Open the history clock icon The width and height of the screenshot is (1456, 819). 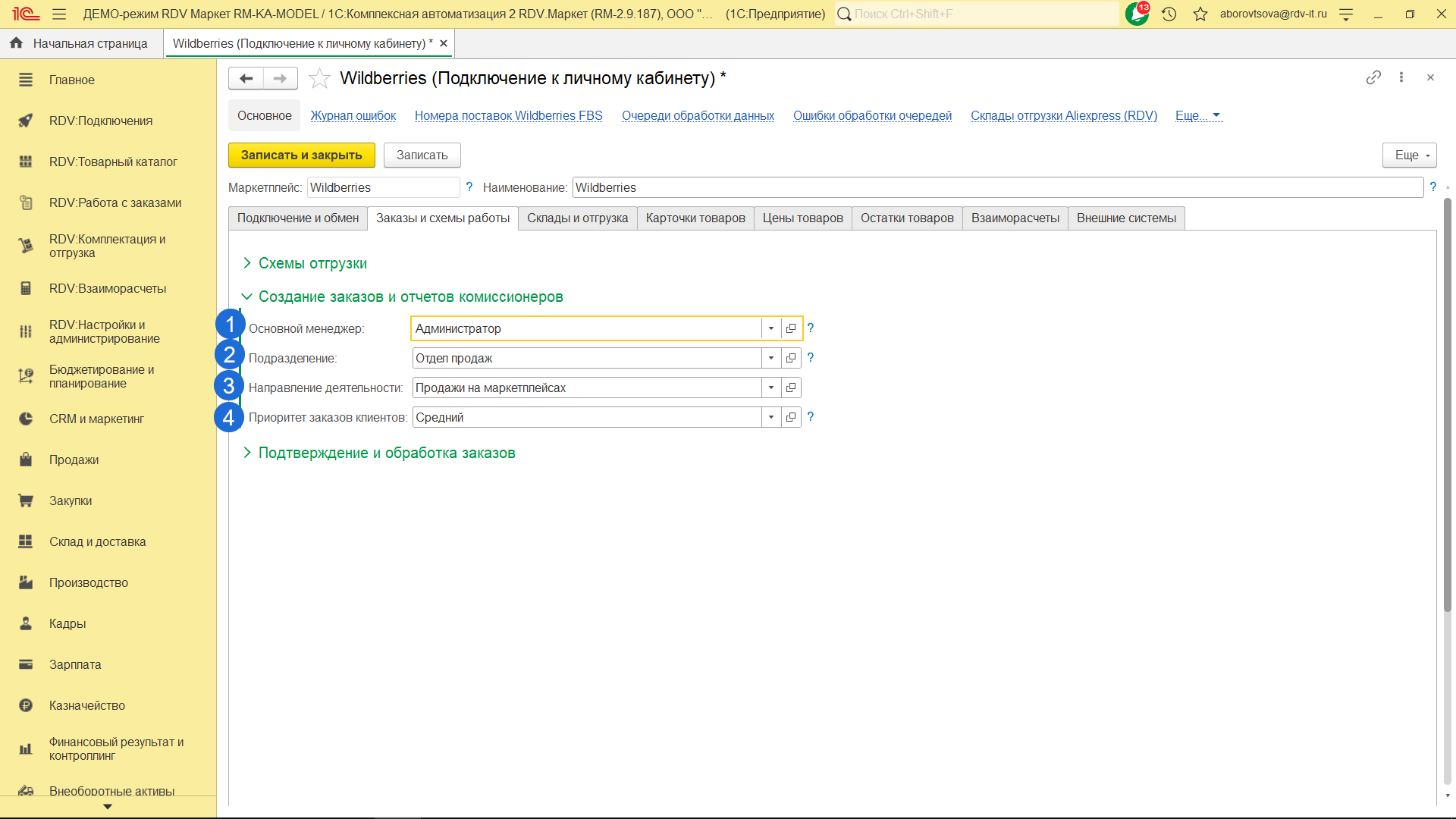(1169, 14)
